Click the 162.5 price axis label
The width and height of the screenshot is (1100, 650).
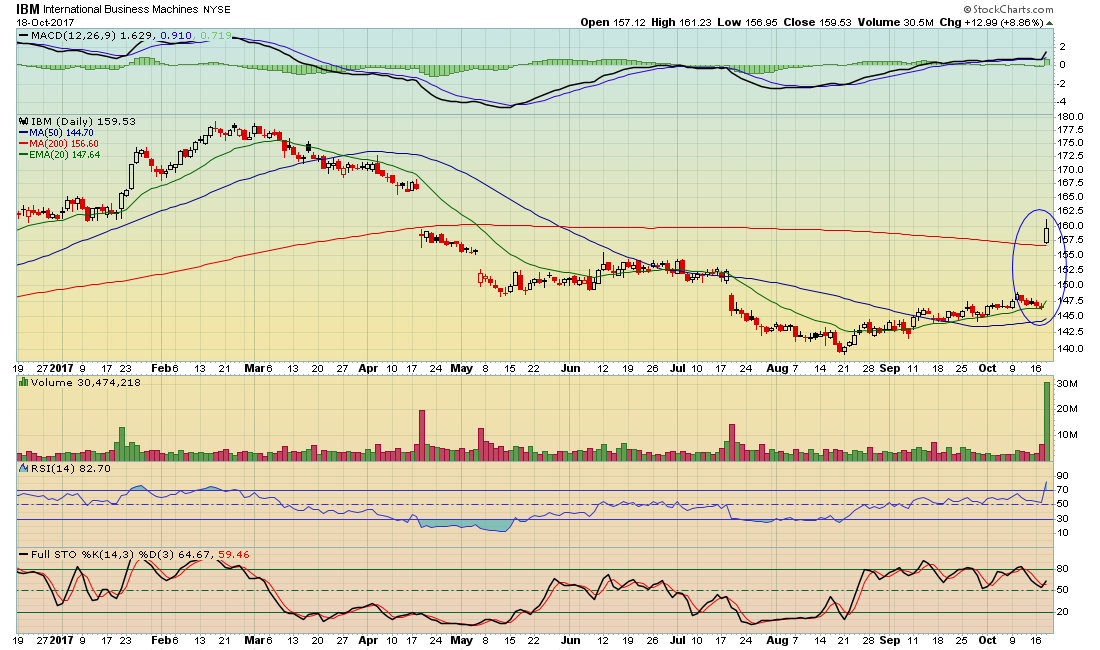(1071, 210)
